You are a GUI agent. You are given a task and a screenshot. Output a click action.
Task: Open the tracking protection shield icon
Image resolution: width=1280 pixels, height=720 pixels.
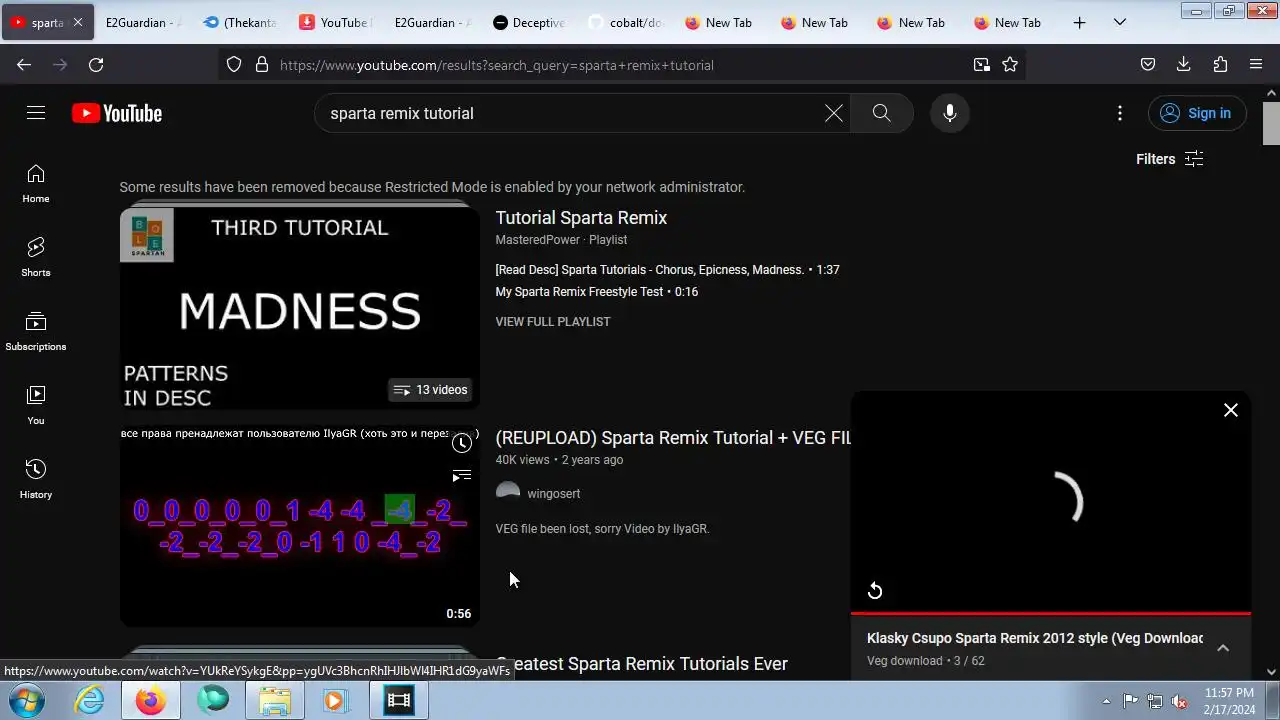[x=234, y=64]
